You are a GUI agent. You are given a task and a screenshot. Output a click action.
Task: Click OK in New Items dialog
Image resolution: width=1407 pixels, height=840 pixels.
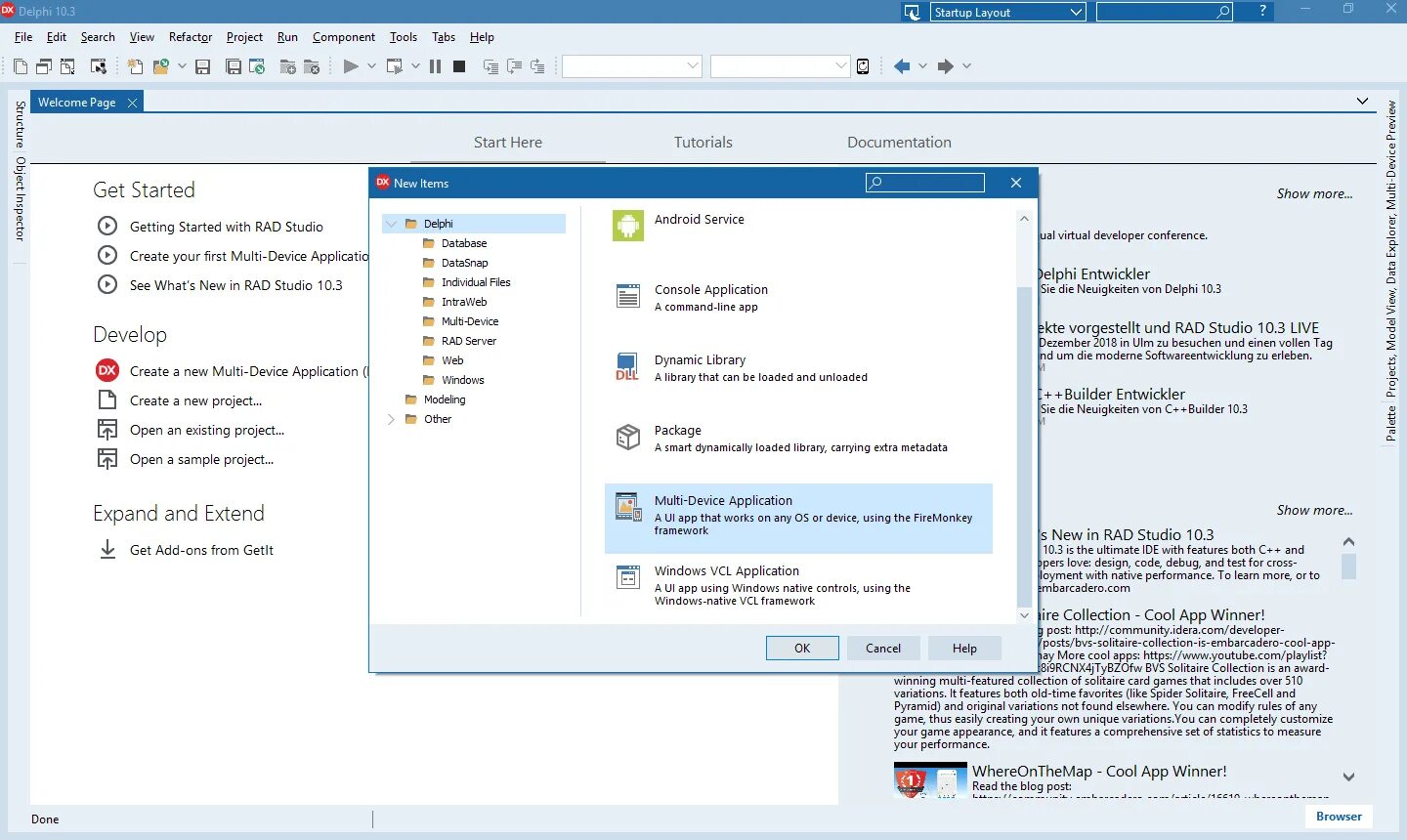[802, 649]
